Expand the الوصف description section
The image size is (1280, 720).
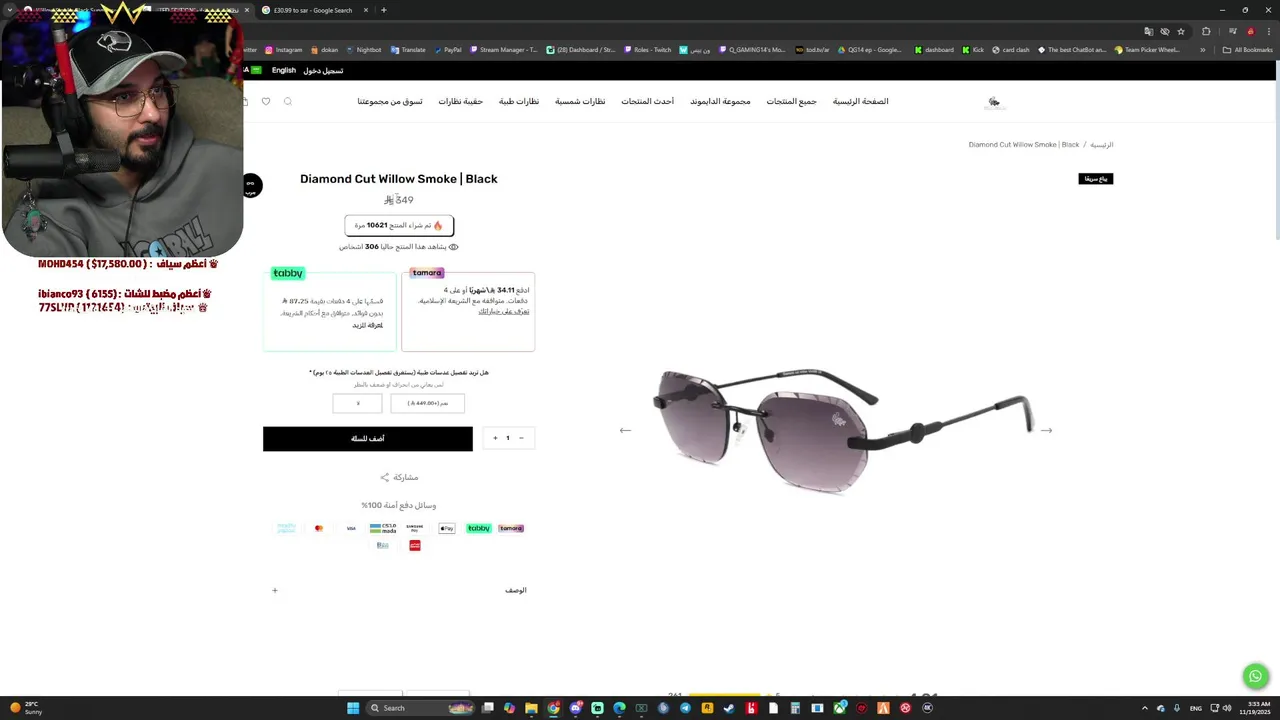[395, 590]
